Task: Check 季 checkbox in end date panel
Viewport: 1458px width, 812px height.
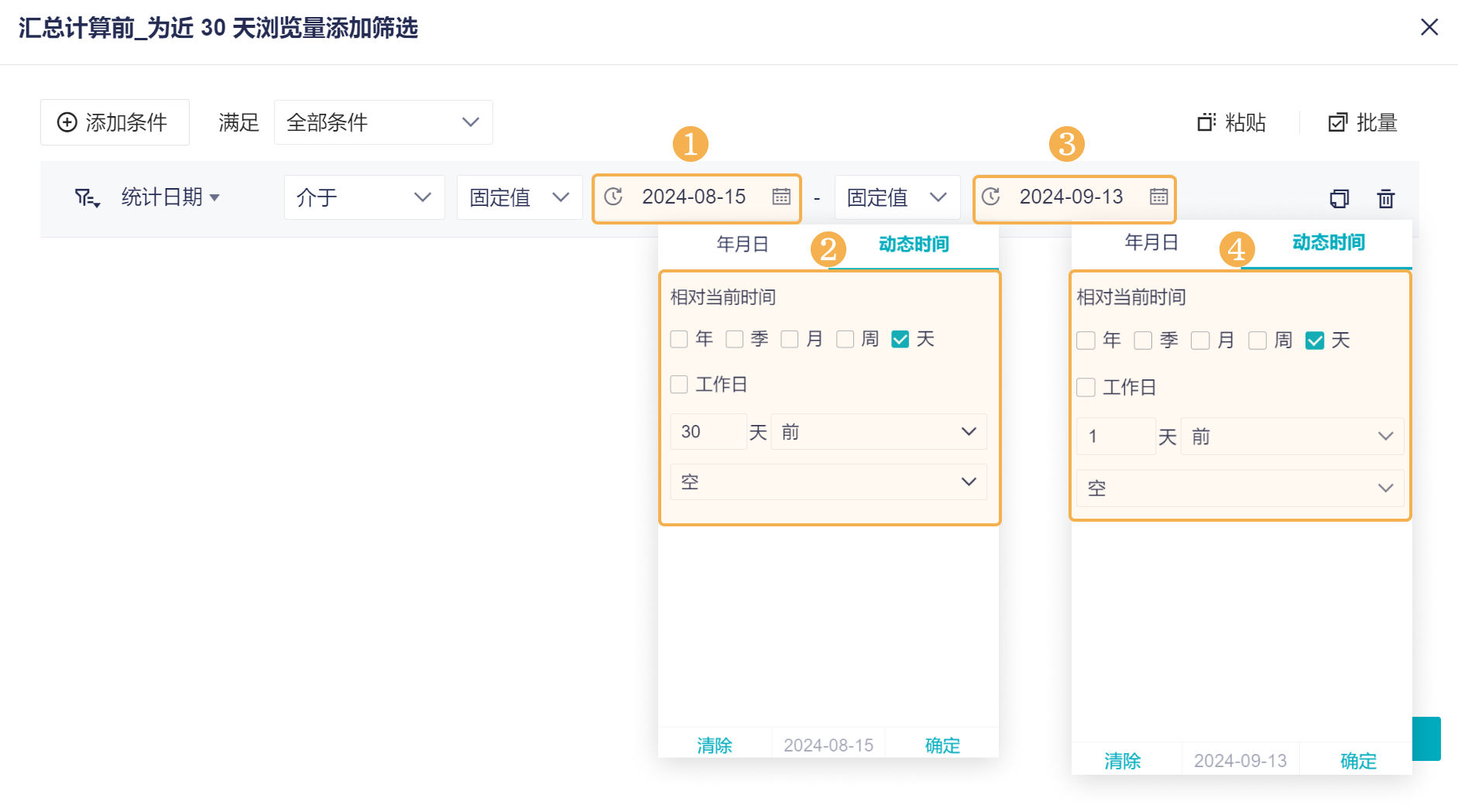Action: point(1144,341)
